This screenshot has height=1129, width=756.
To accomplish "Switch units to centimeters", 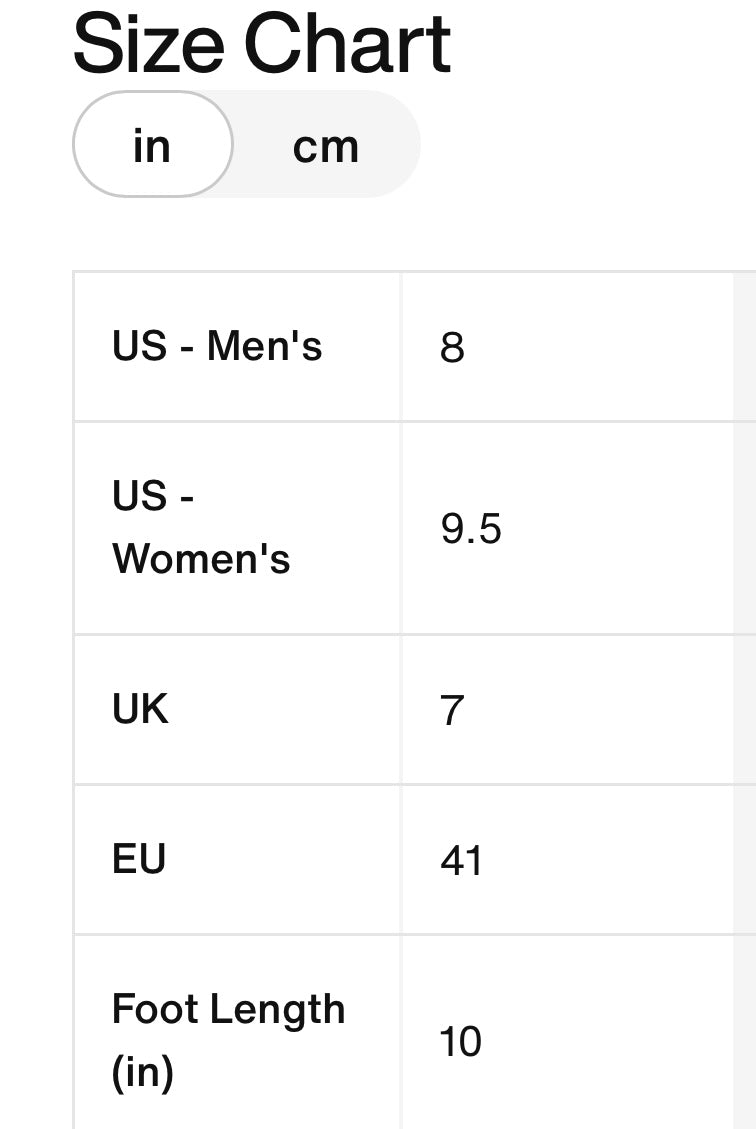I will click(325, 145).
